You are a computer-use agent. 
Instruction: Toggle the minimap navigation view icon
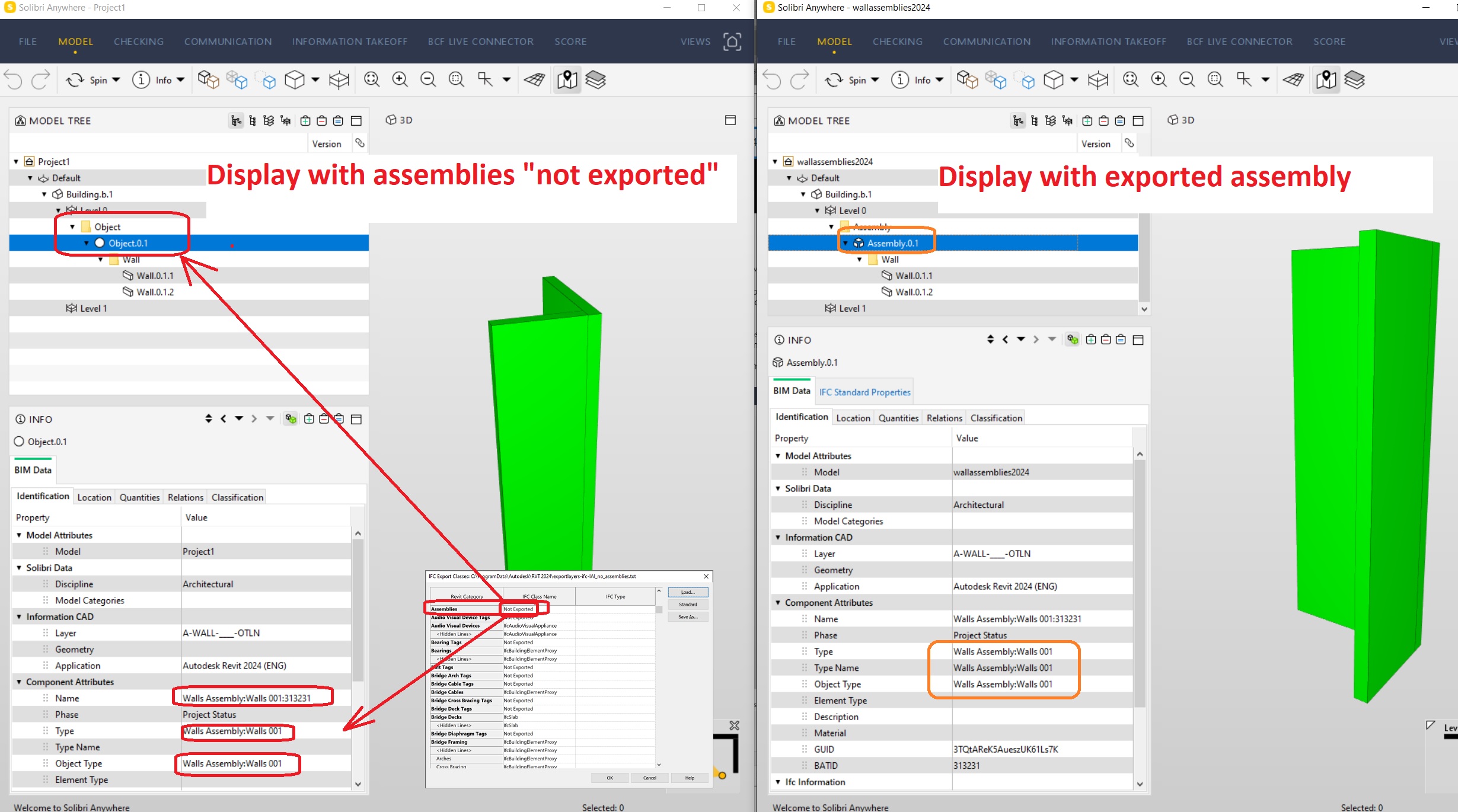click(567, 79)
